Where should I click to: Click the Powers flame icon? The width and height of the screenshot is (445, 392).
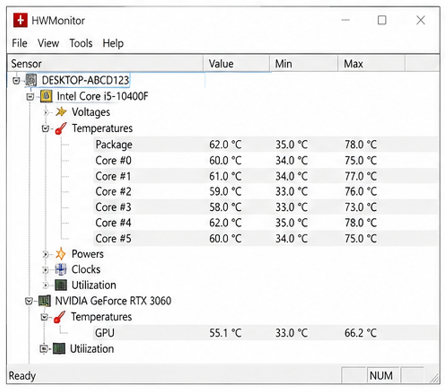(x=60, y=254)
